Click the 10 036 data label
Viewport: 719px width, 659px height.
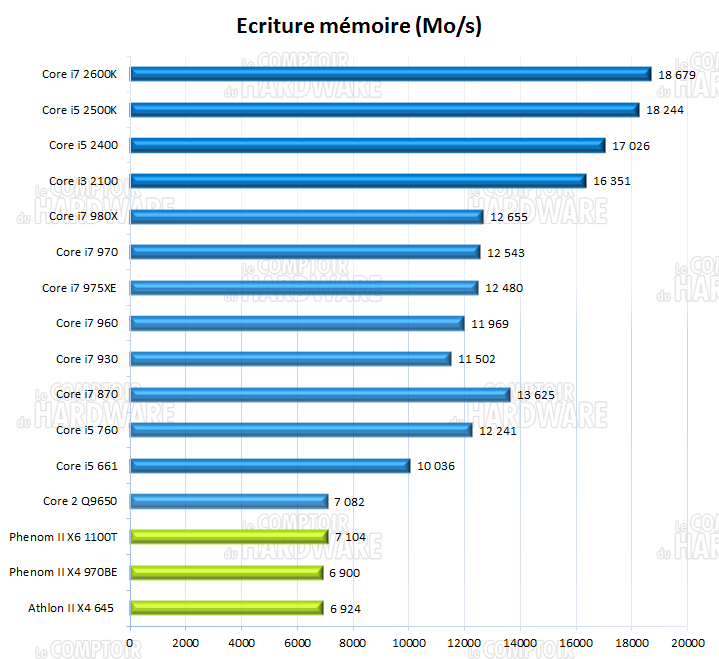click(x=436, y=466)
